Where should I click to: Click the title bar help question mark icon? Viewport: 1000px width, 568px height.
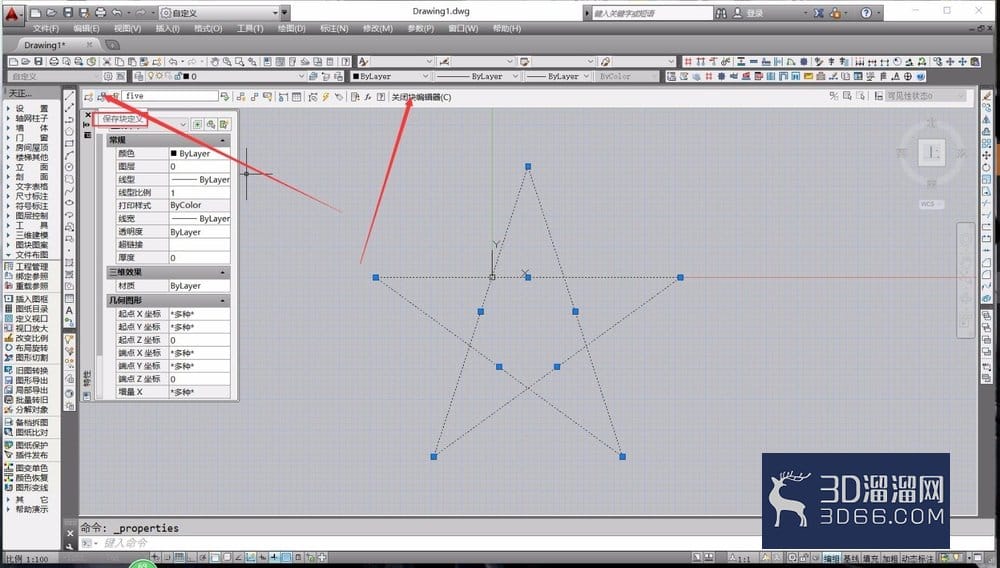(866, 13)
